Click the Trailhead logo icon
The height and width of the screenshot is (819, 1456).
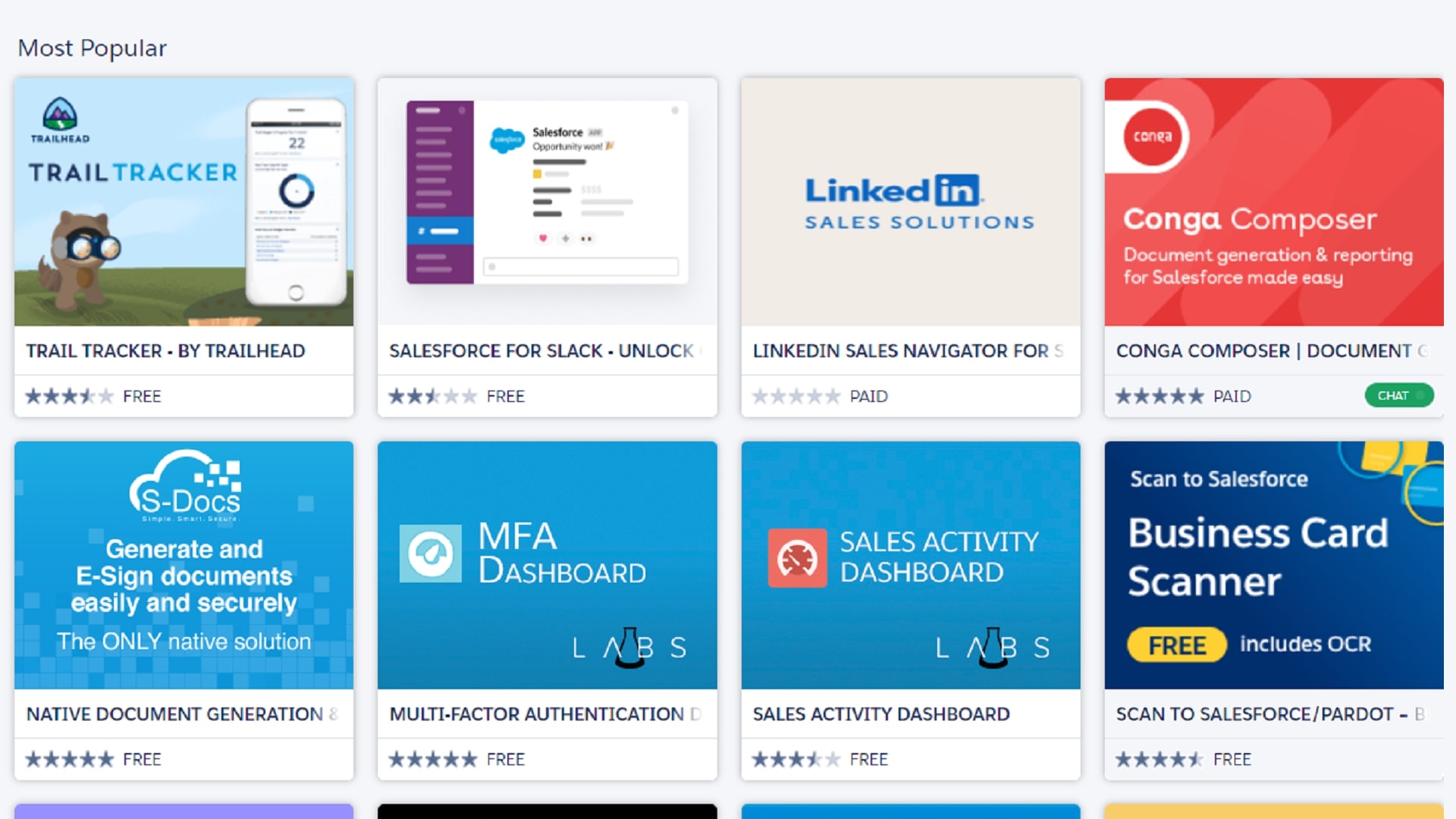[x=60, y=120]
